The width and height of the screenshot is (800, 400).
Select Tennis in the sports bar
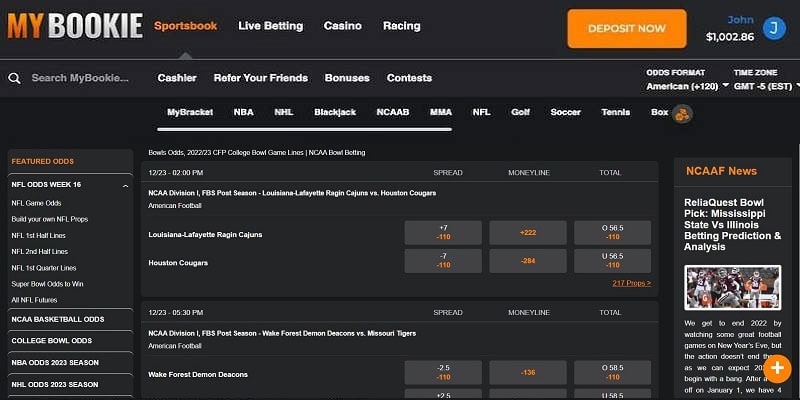[616, 112]
